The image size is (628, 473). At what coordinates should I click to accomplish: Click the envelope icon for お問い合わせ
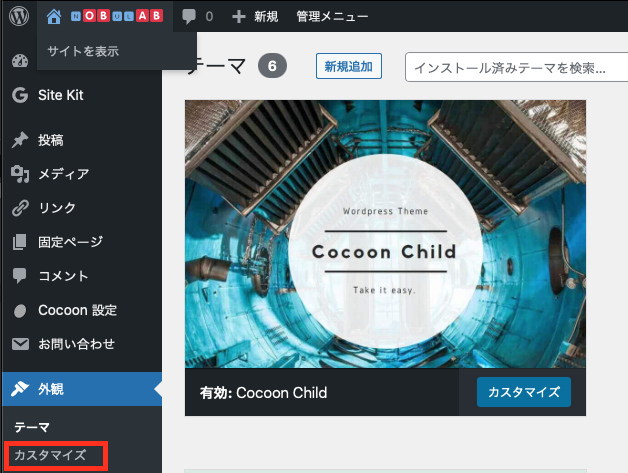(20, 344)
